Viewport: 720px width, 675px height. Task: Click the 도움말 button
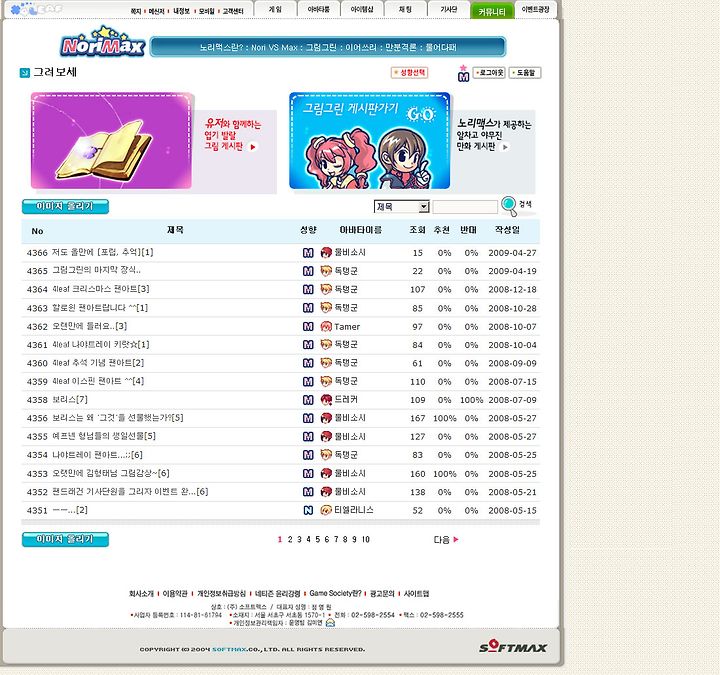(525, 73)
